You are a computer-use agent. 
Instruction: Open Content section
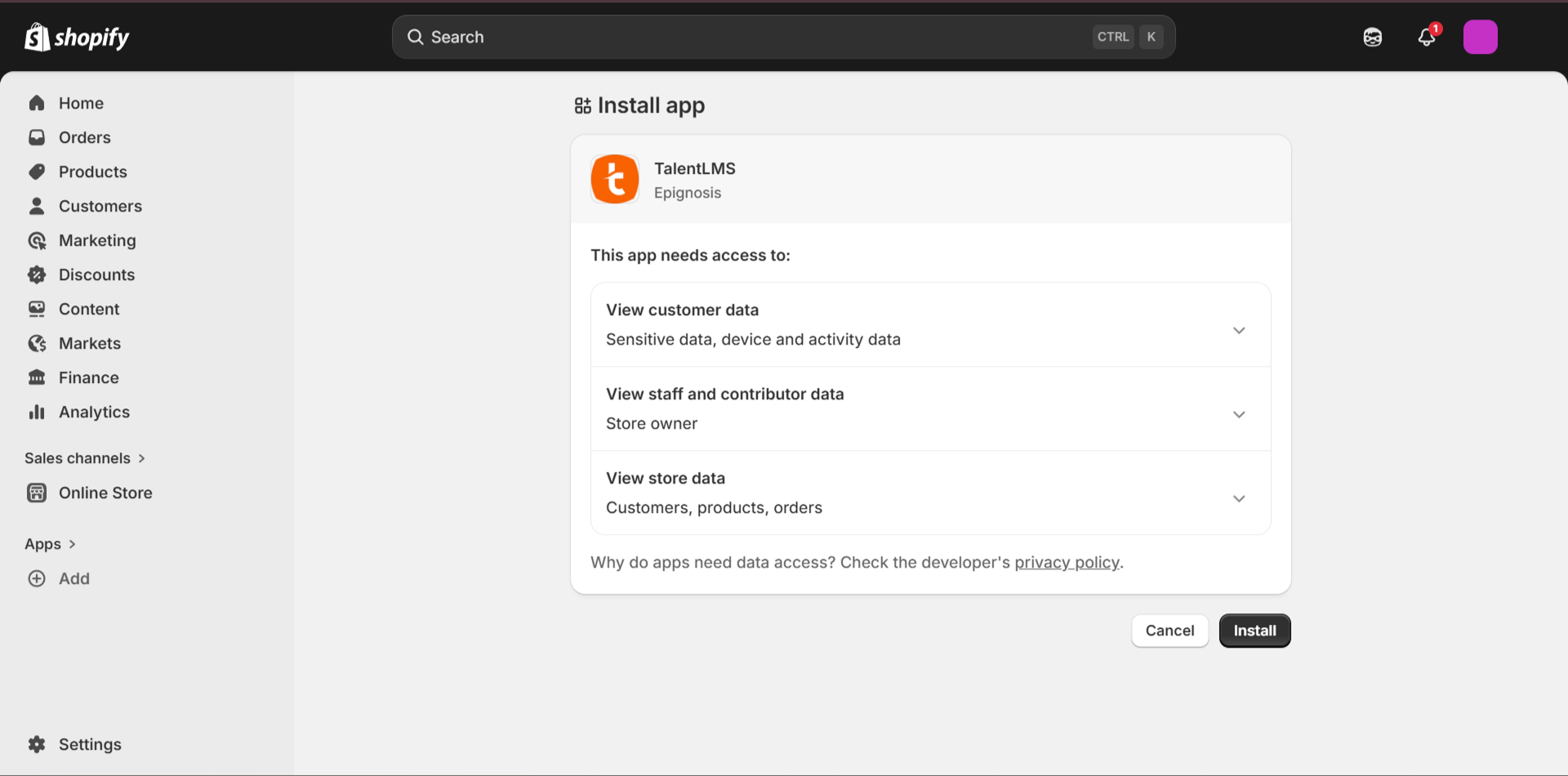click(89, 309)
